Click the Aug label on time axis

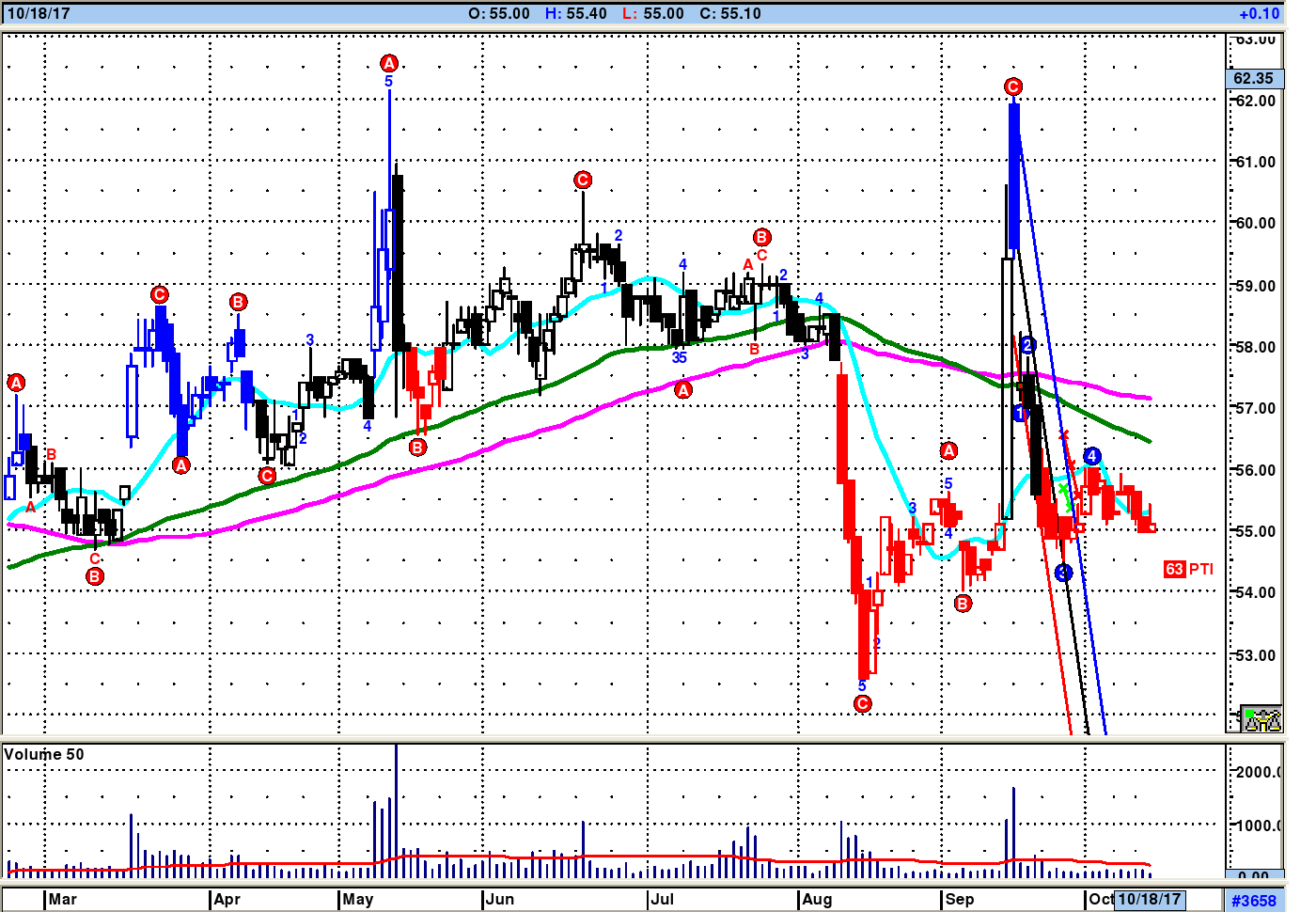(817, 899)
